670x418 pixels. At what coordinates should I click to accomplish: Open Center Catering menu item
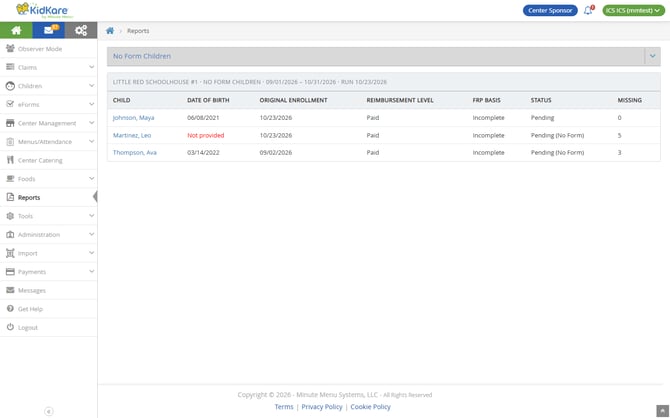coord(49,160)
